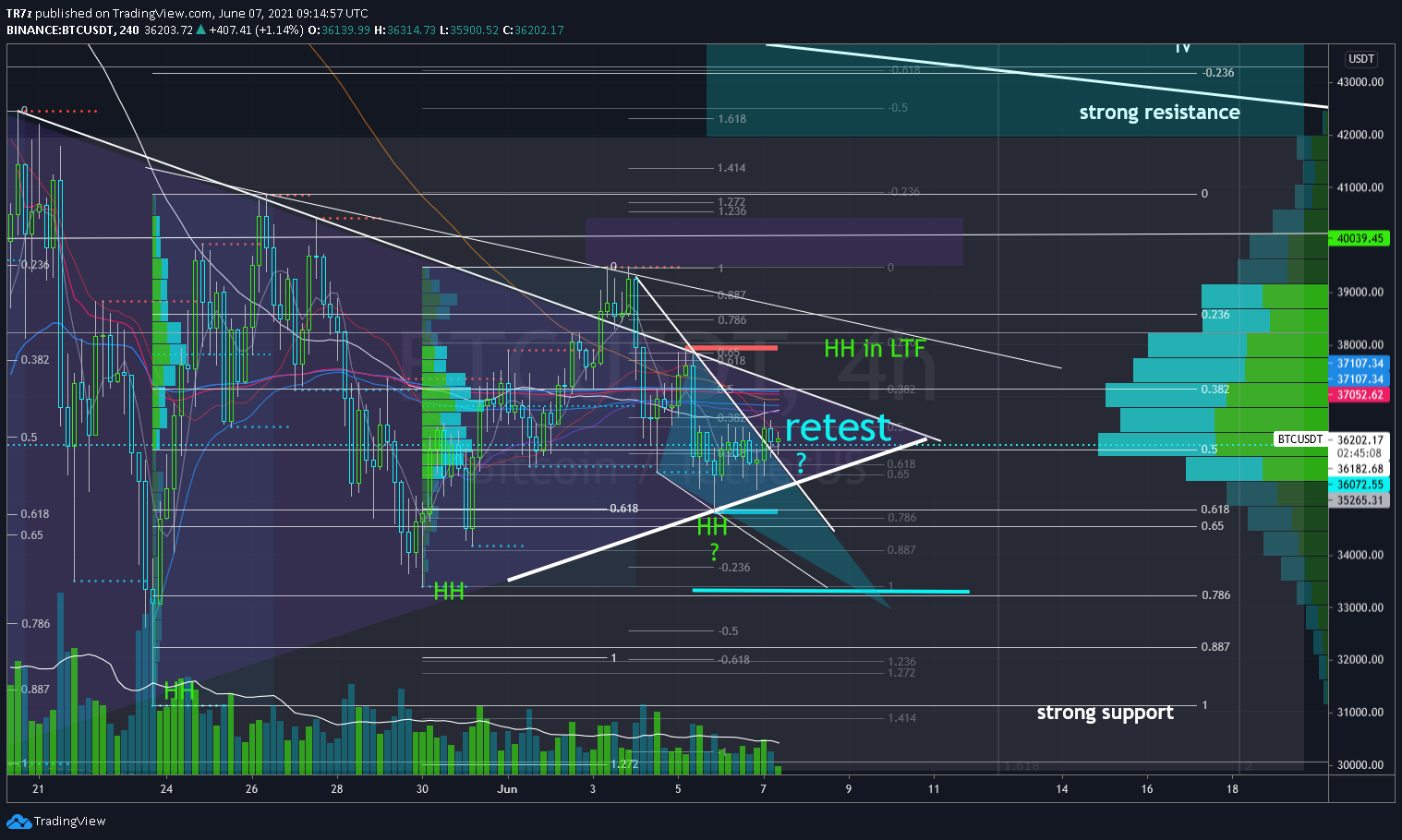Select the close value C:36202.17
This screenshot has height=840, width=1402.
click(x=533, y=30)
